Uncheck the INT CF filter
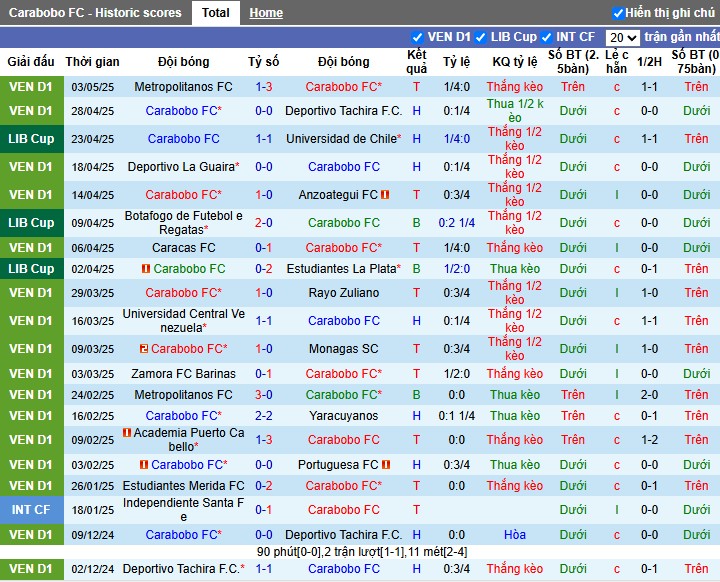This screenshot has height=582, width=720. tap(546, 37)
